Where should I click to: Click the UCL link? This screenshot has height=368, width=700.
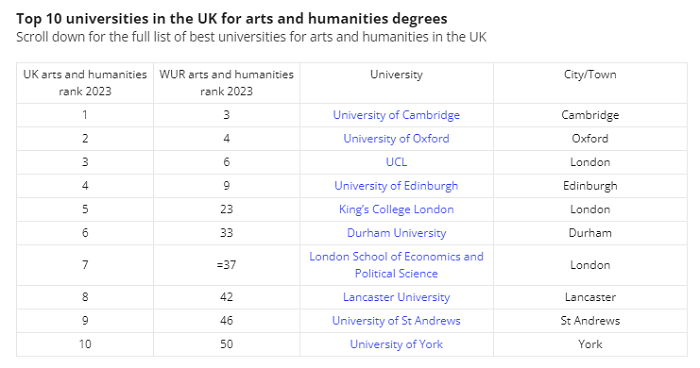pyautogui.click(x=396, y=162)
